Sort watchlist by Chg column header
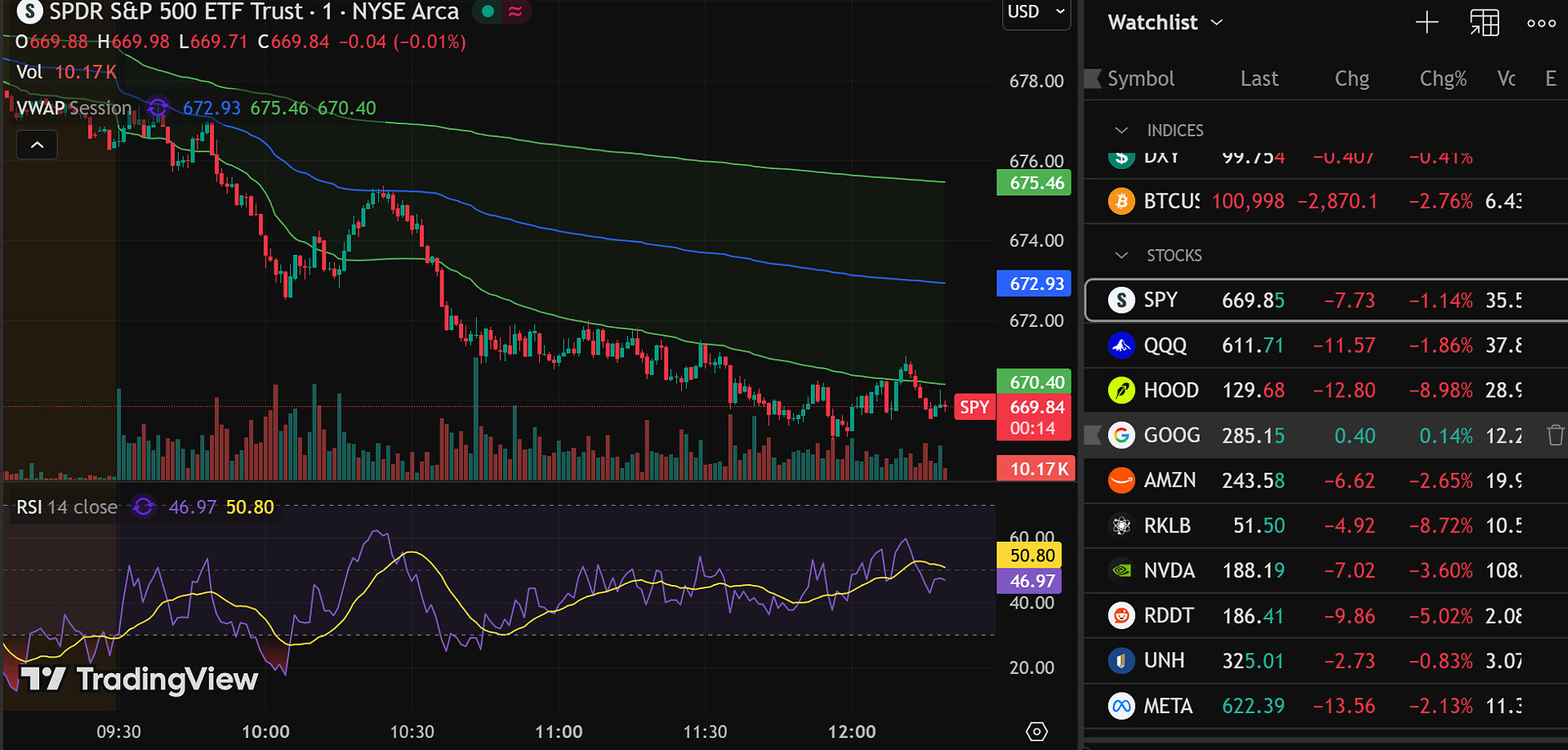The width and height of the screenshot is (1568, 750). [x=1352, y=78]
